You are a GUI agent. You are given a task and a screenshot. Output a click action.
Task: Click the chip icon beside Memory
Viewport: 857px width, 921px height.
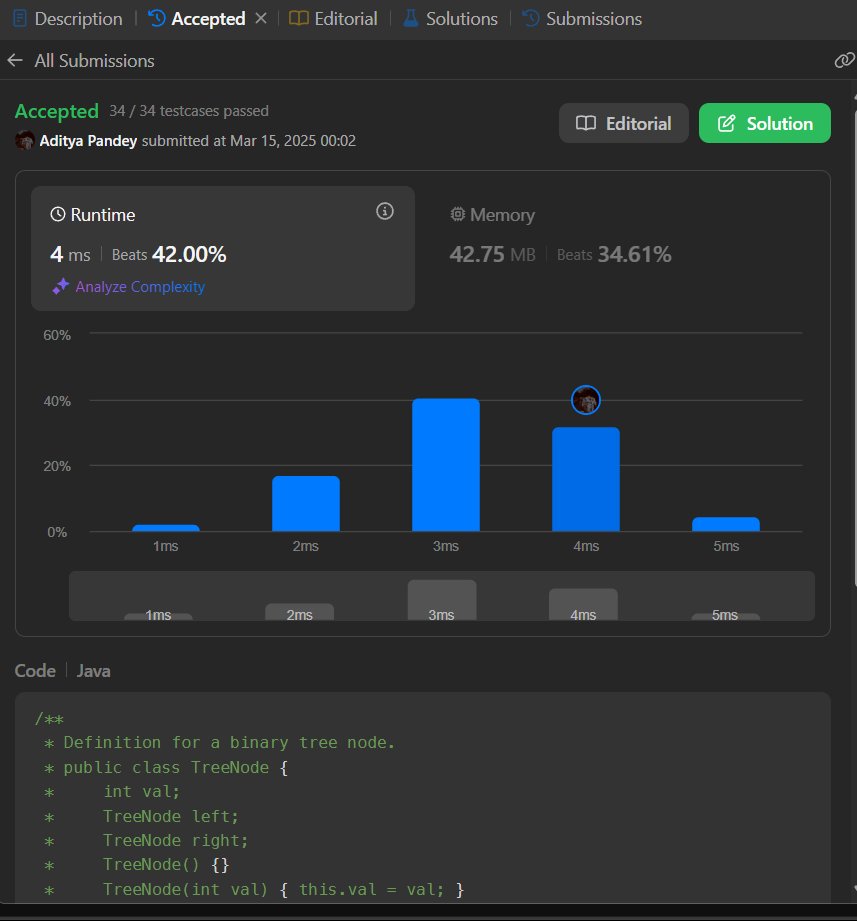[x=458, y=214]
